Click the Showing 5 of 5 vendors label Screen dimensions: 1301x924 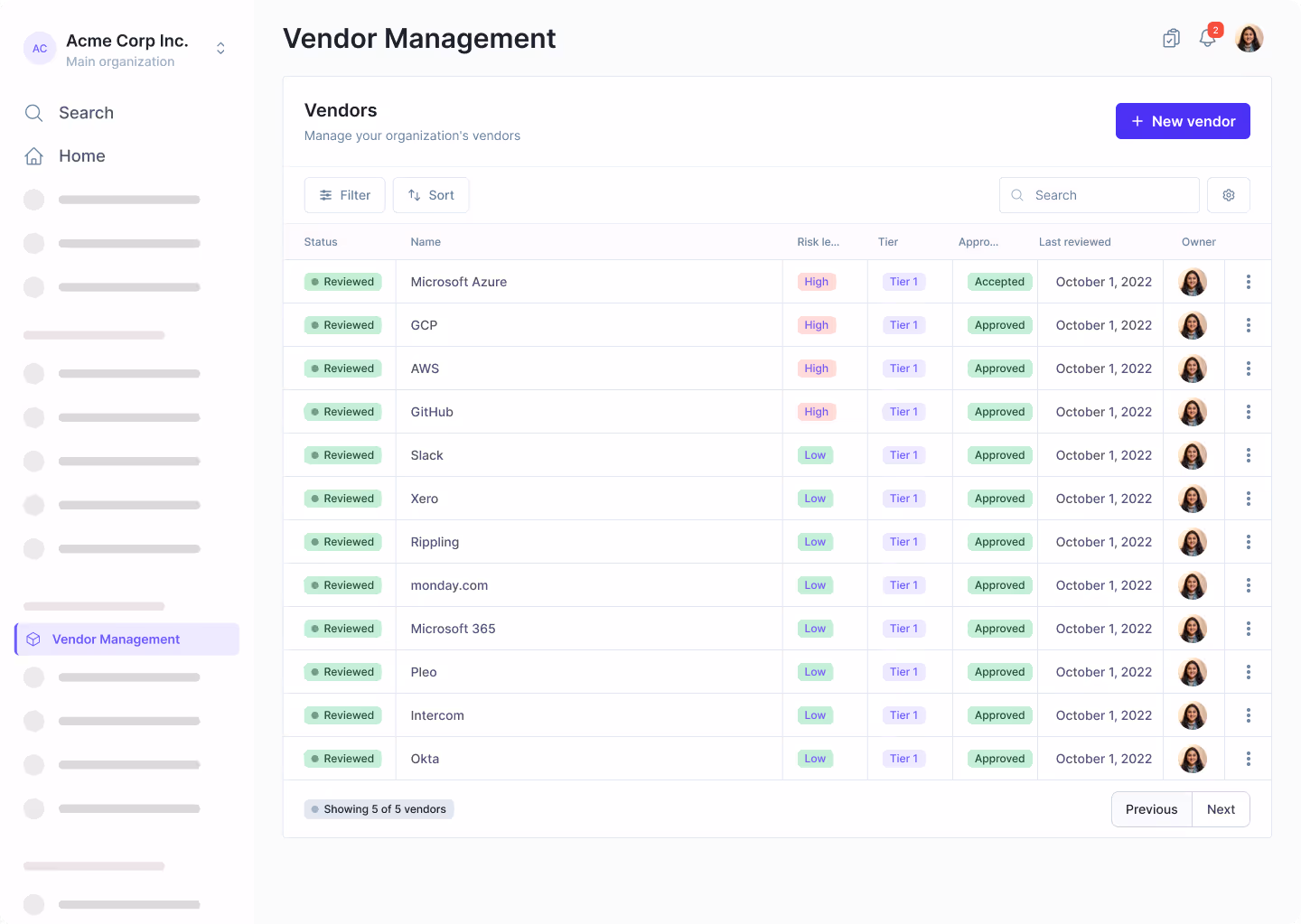point(379,809)
